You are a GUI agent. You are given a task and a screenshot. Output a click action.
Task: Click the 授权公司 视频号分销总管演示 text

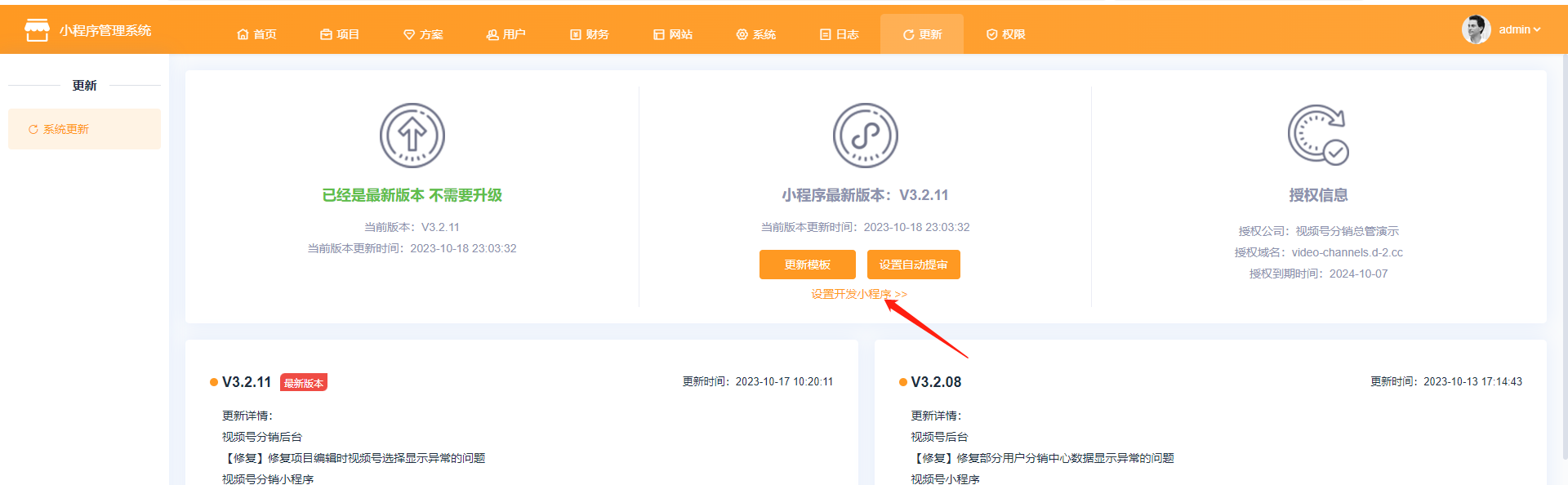[x=1318, y=231]
